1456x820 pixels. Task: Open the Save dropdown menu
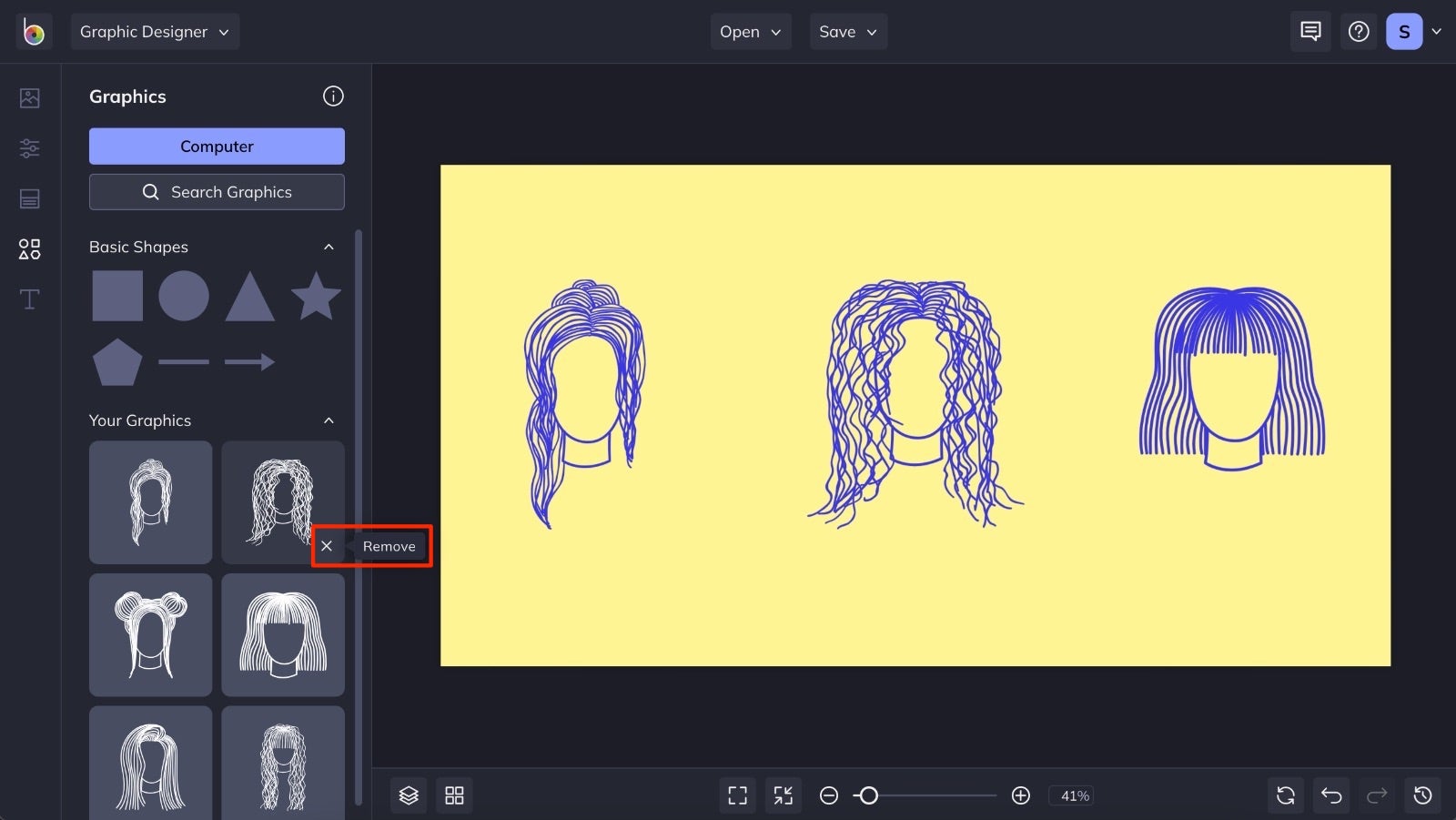847,31
